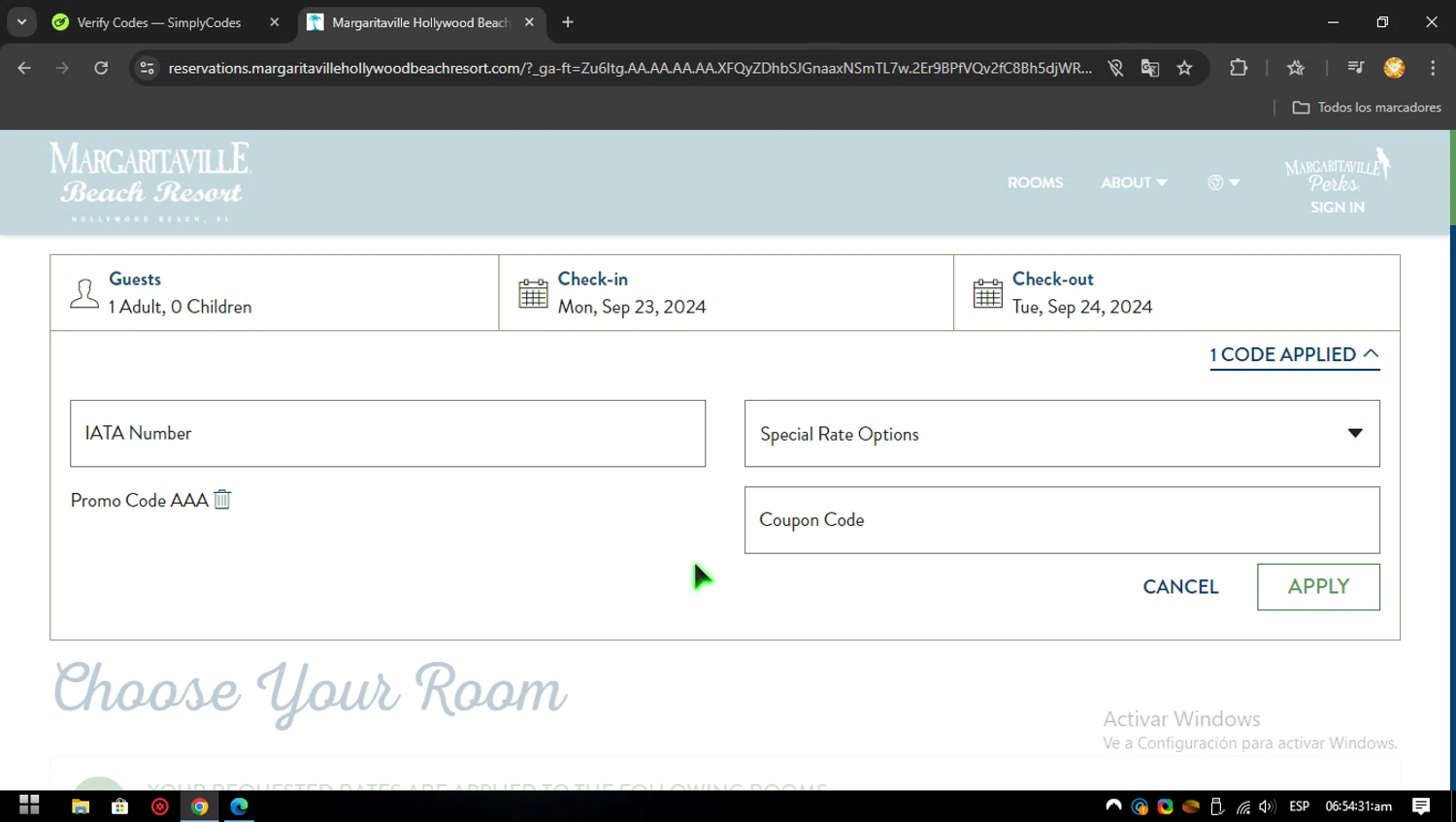Open a new browser tab
This screenshot has height=822, width=1456.
[x=568, y=22]
